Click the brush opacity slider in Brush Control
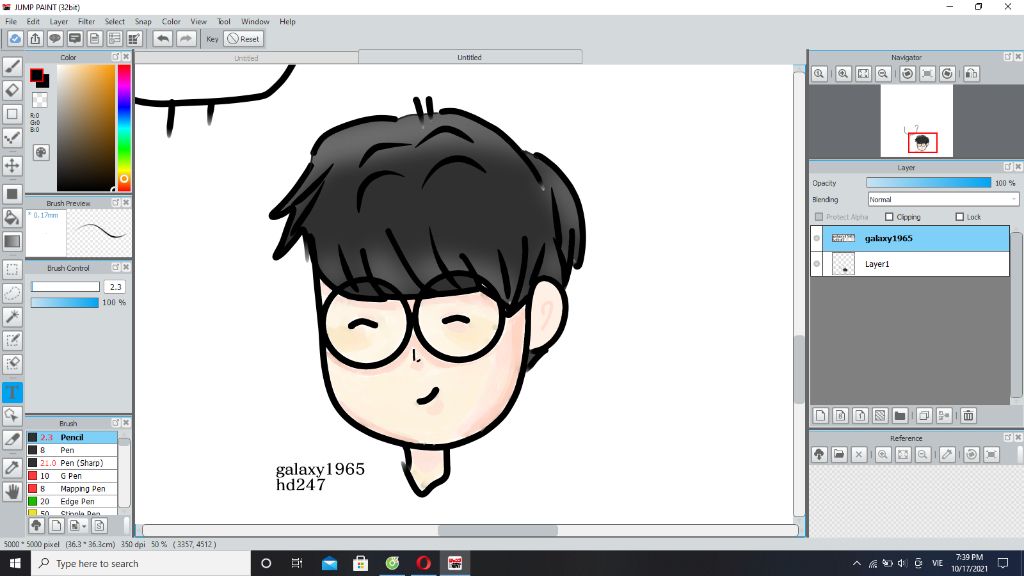 (65, 302)
